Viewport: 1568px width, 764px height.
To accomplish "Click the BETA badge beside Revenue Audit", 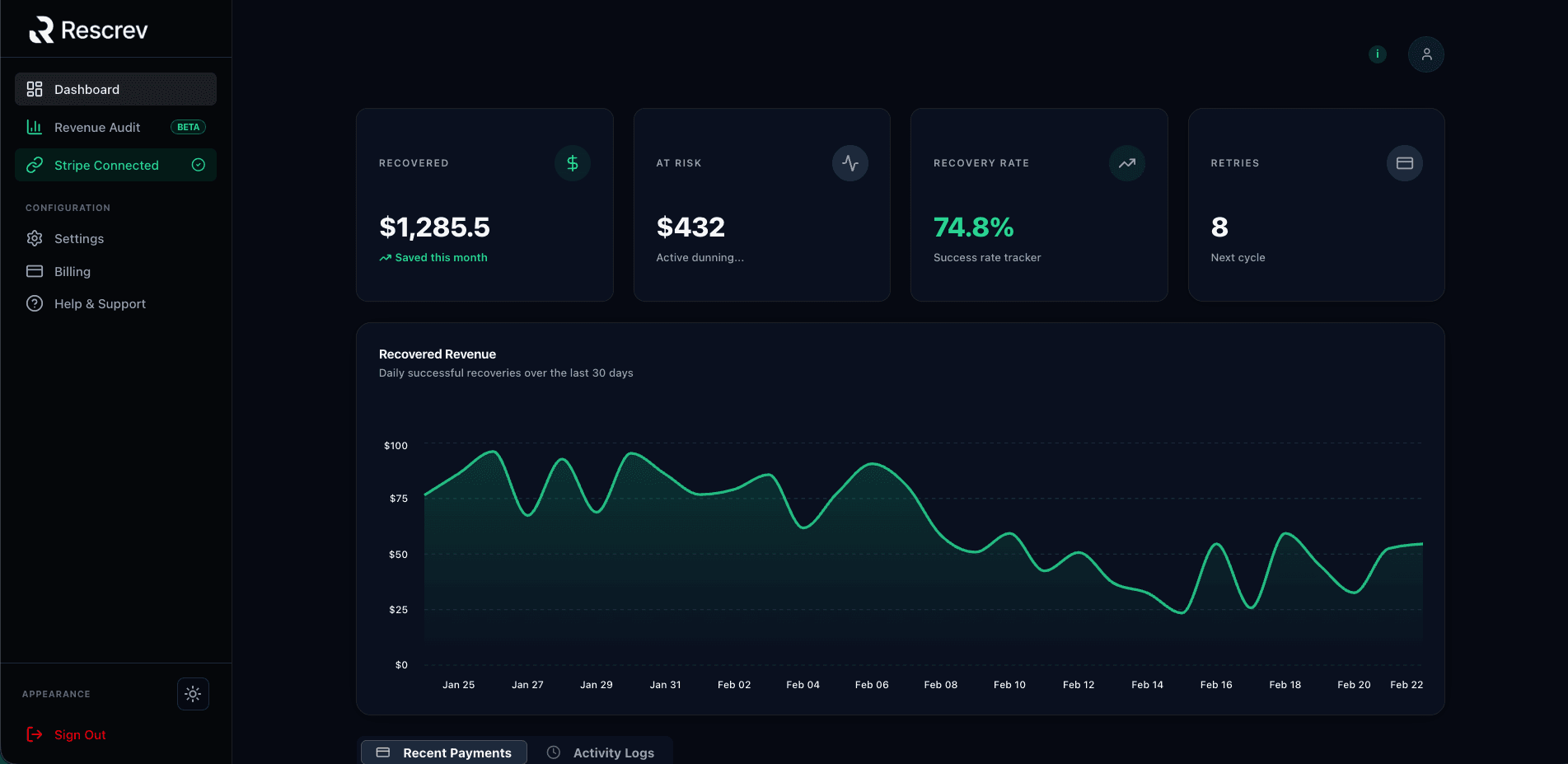I will (188, 128).
